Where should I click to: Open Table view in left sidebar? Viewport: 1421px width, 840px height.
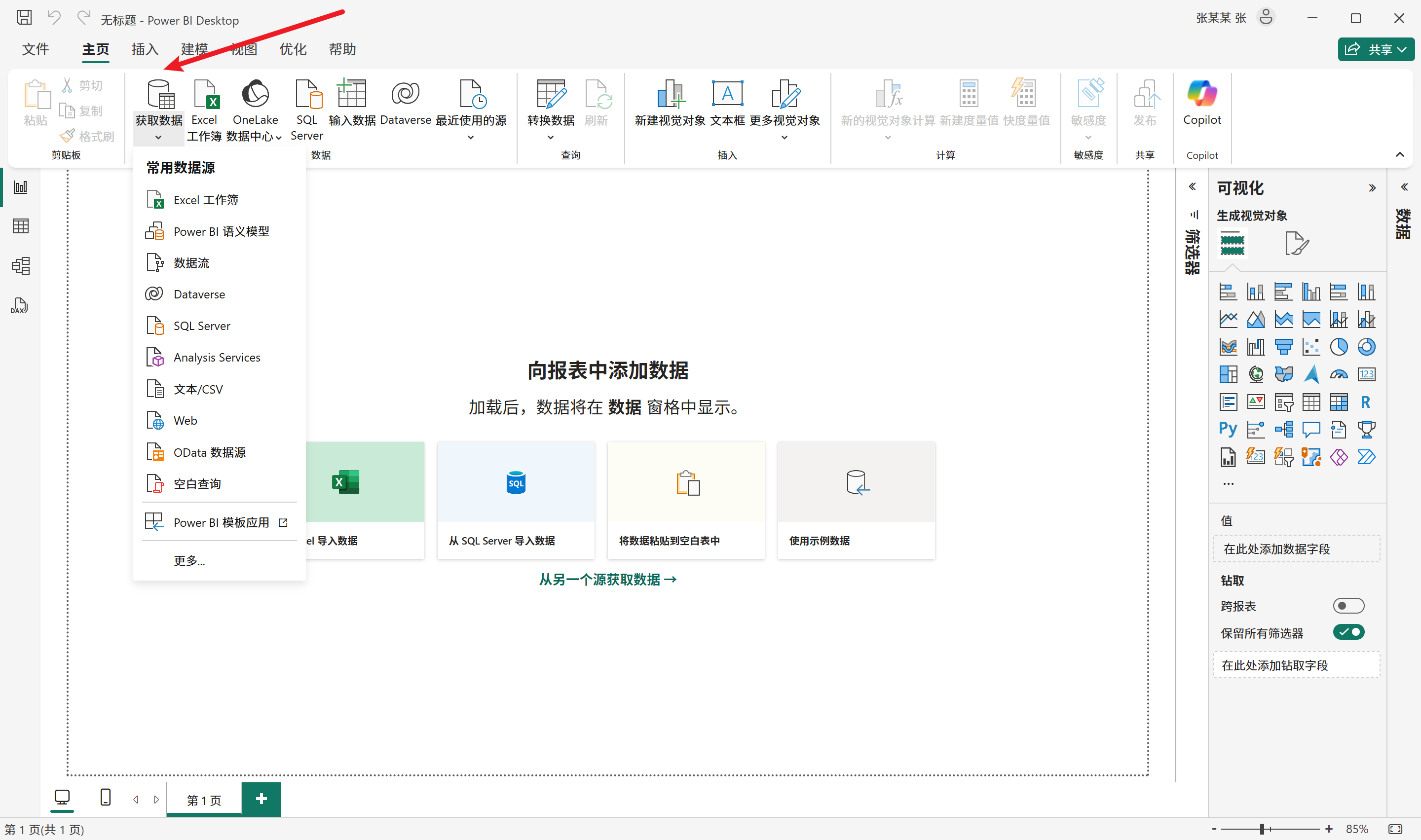point(20,226)
